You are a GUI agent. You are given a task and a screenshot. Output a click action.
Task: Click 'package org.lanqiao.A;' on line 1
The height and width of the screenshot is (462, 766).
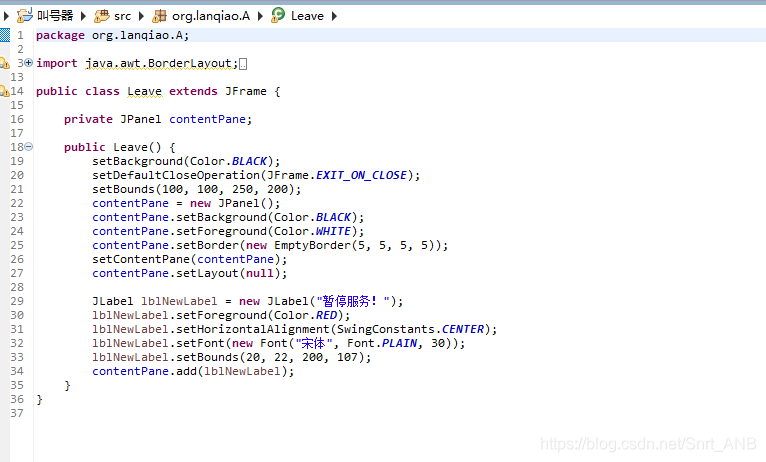coord(112,35)
